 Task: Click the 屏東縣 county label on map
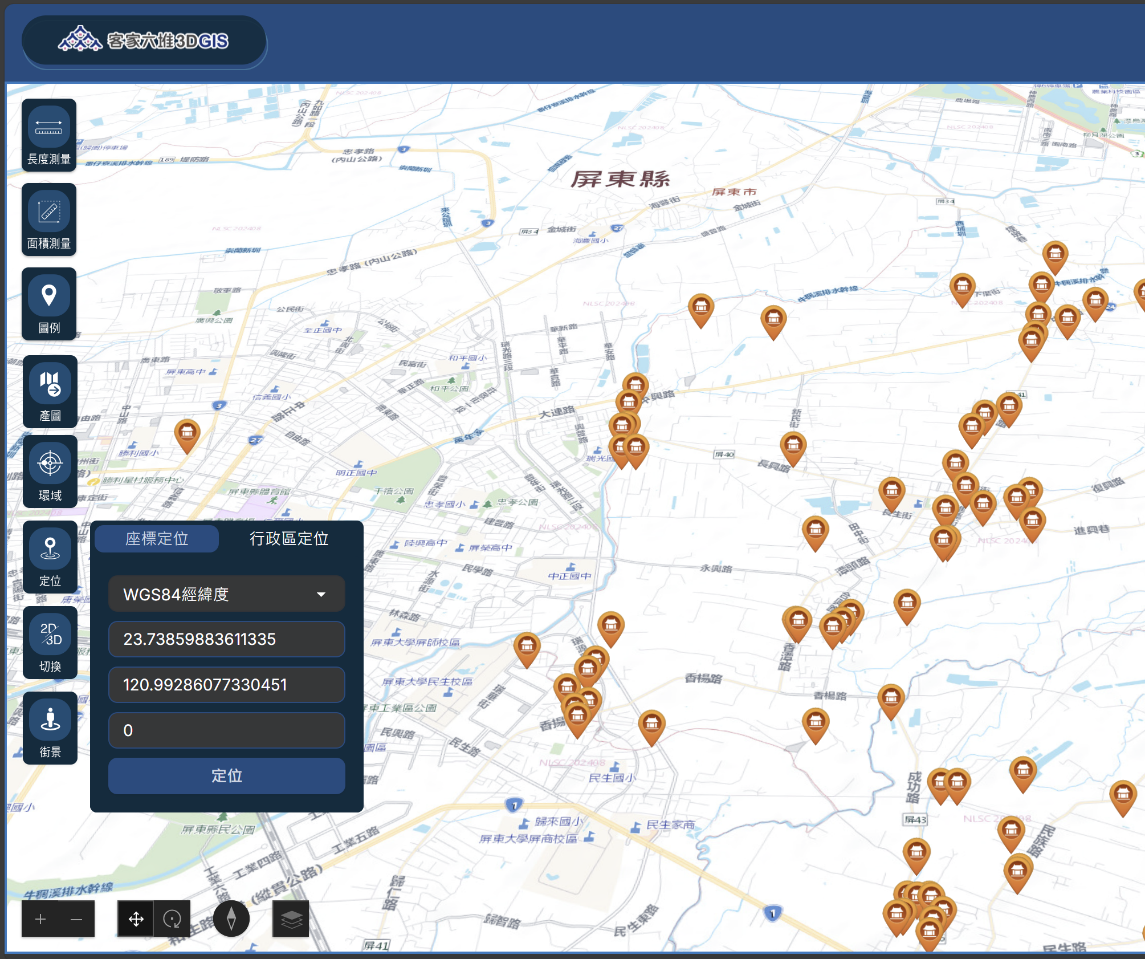pos(620,179)
